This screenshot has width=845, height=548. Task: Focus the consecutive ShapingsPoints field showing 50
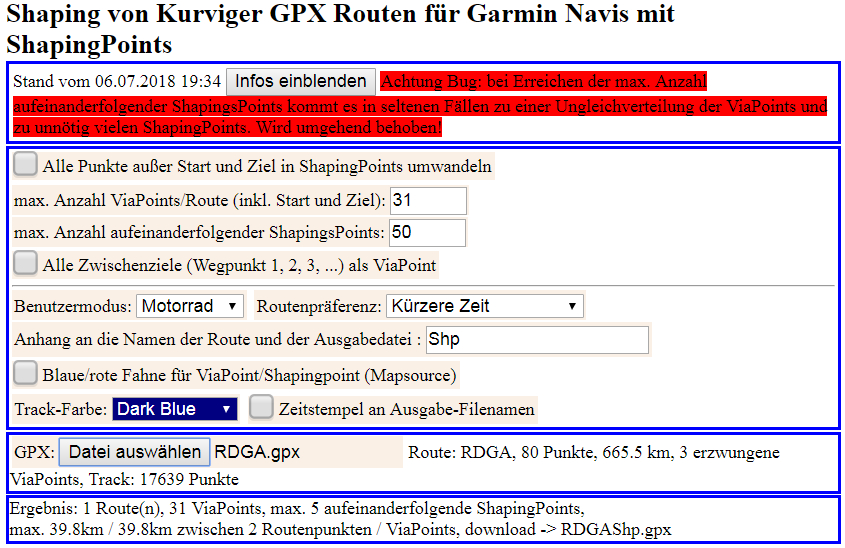[x=427, y=233]
